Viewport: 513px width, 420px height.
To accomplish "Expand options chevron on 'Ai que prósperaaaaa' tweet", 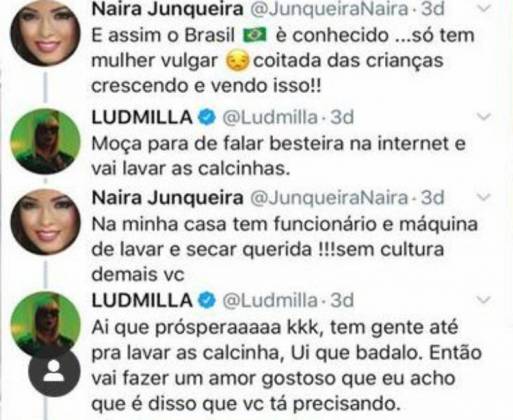I will point(483,300).
